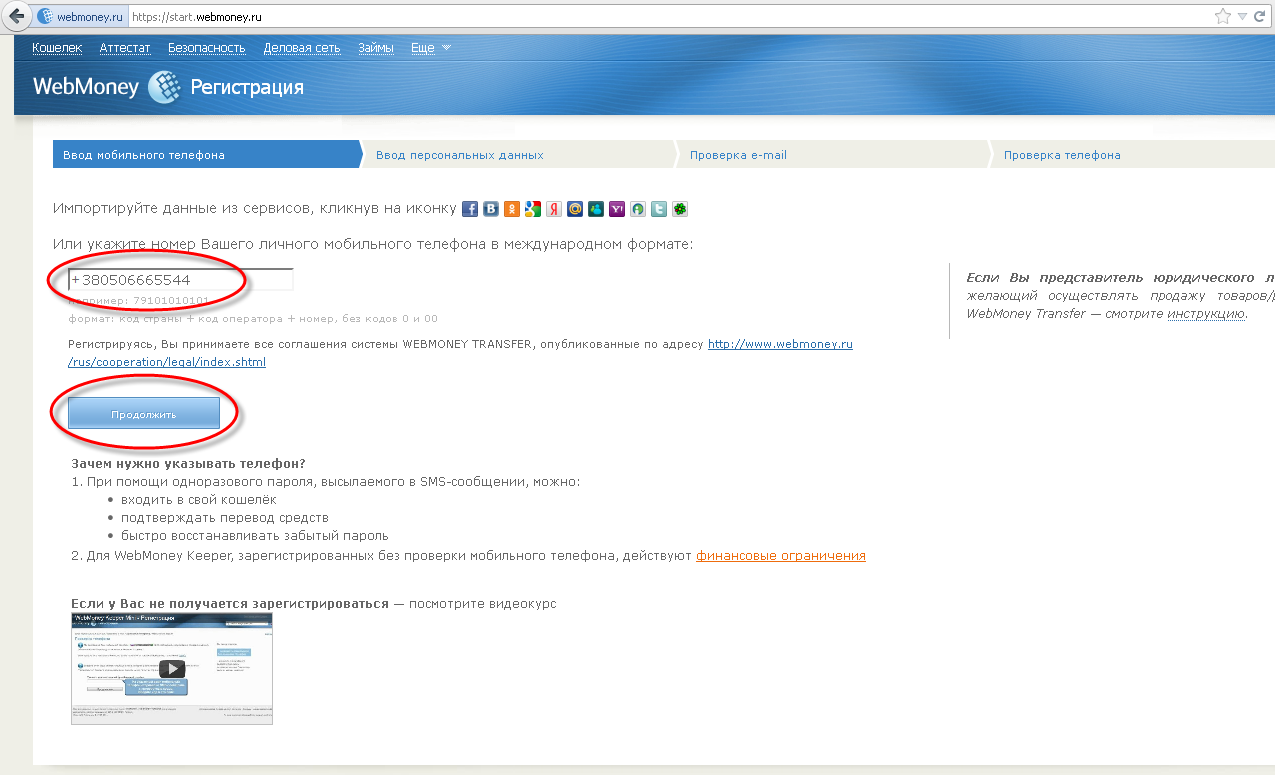The image size is (1275, 775).
Task: Click the WebMoney logo in the header
Action: point(107,87)
